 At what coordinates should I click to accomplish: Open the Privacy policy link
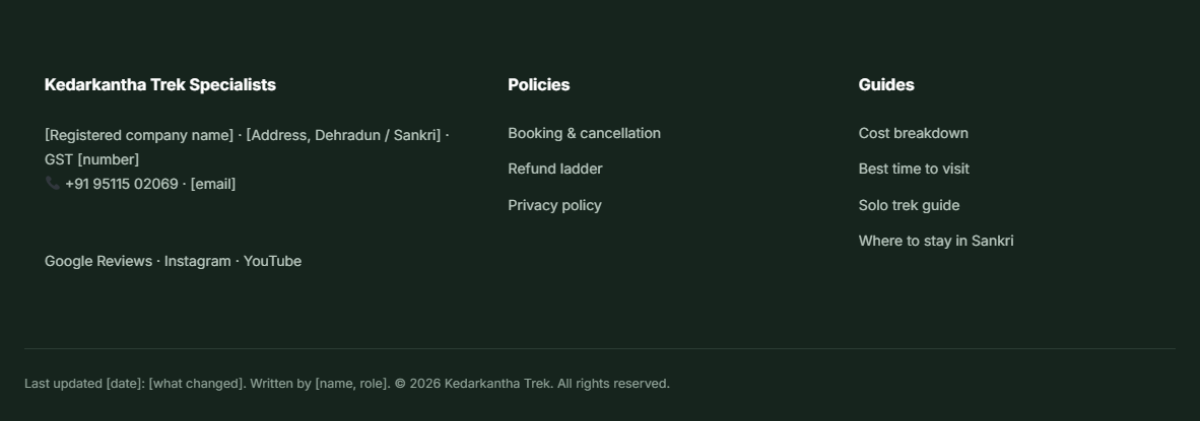click(555, 205)
